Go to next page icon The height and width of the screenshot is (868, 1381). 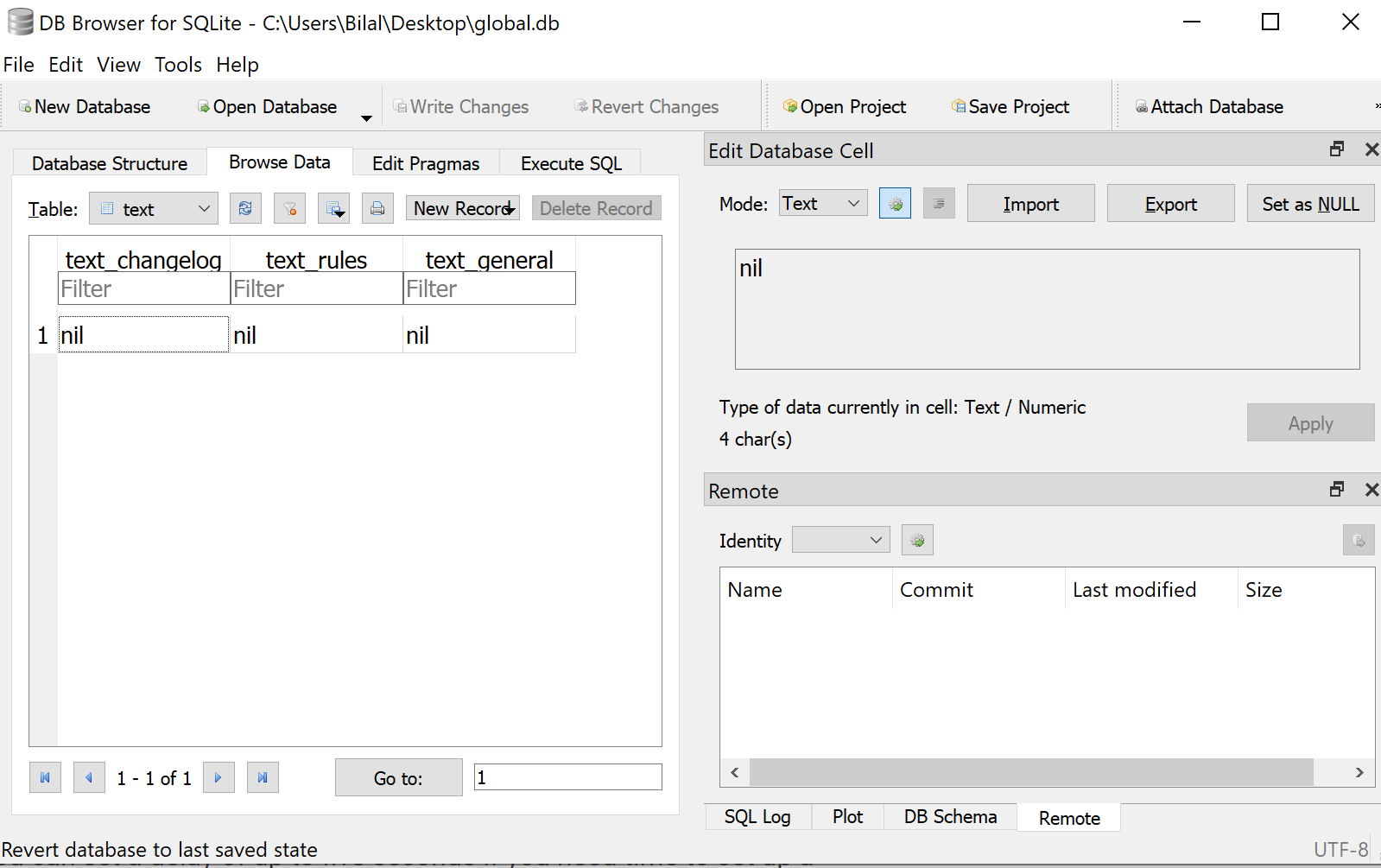(219, 777)
